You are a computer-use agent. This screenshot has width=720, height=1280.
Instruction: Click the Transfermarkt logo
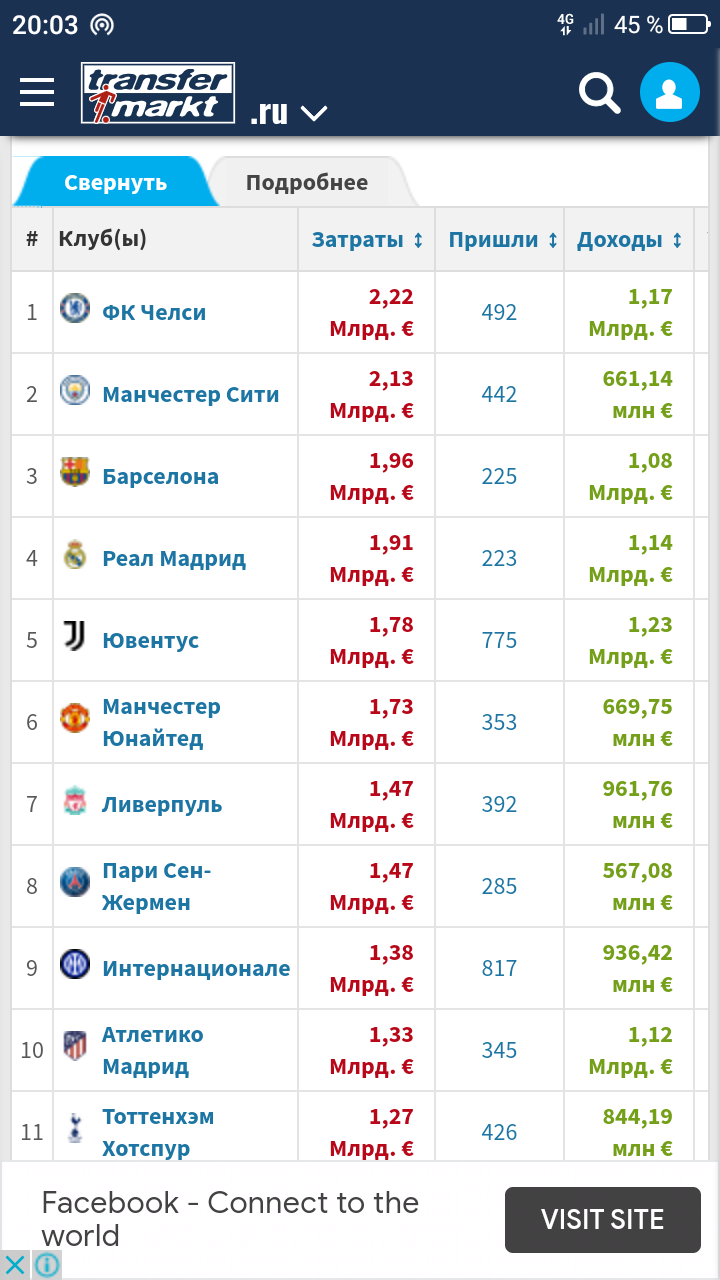158,94
